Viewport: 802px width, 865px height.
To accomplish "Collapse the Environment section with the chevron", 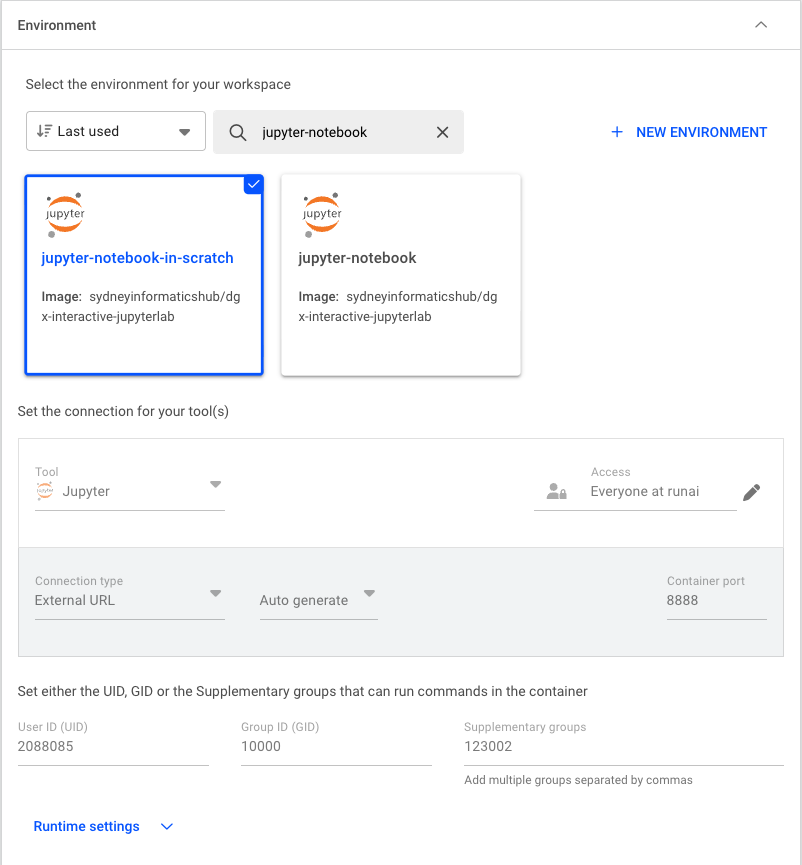I will click(761, 24).
